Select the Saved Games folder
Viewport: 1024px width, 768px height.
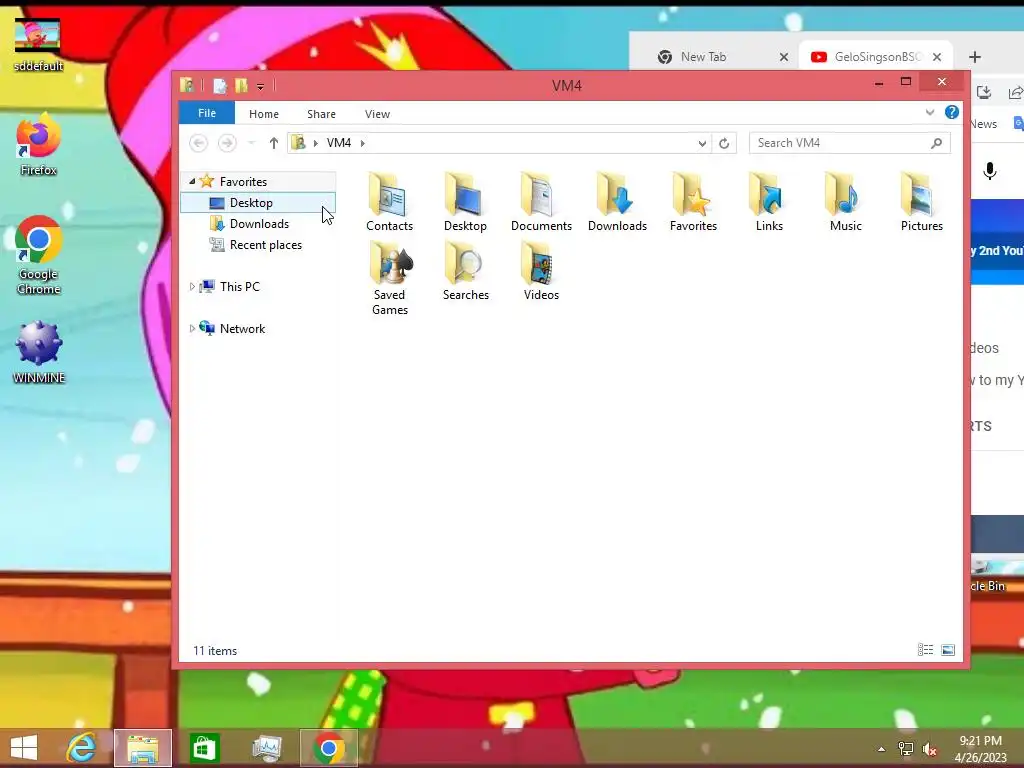point(390,278)
